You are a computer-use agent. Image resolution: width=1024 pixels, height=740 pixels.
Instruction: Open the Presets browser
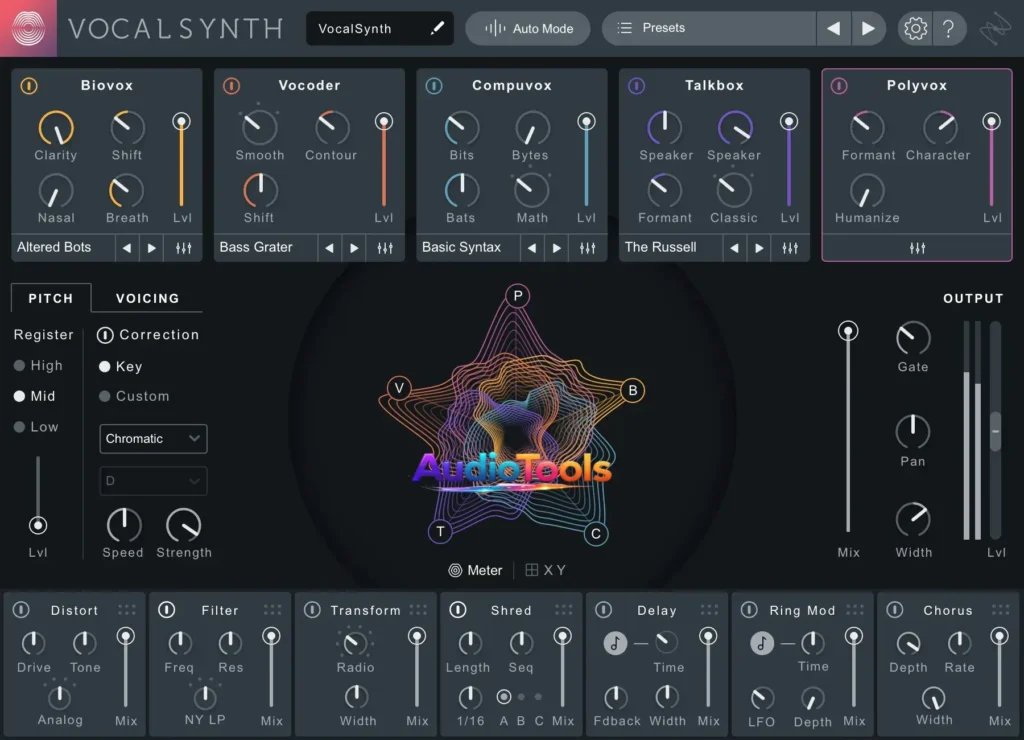pos(700,28)
